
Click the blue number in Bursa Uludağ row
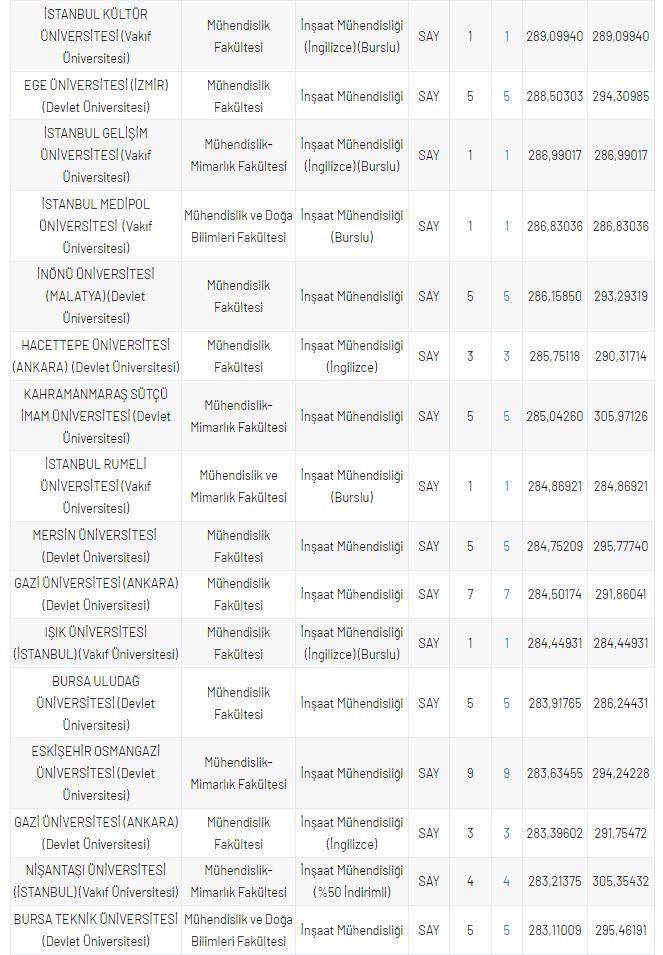click(506, 703)
